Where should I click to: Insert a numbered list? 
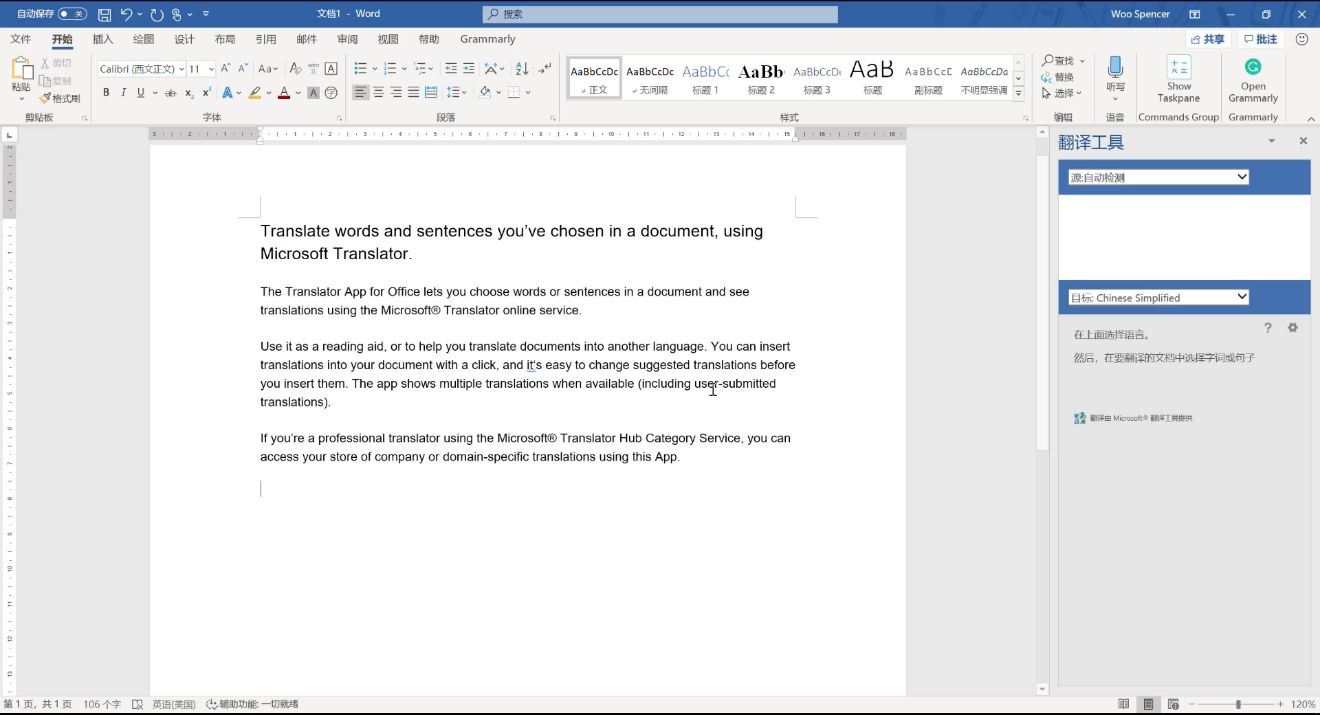[x=390, y=68]
